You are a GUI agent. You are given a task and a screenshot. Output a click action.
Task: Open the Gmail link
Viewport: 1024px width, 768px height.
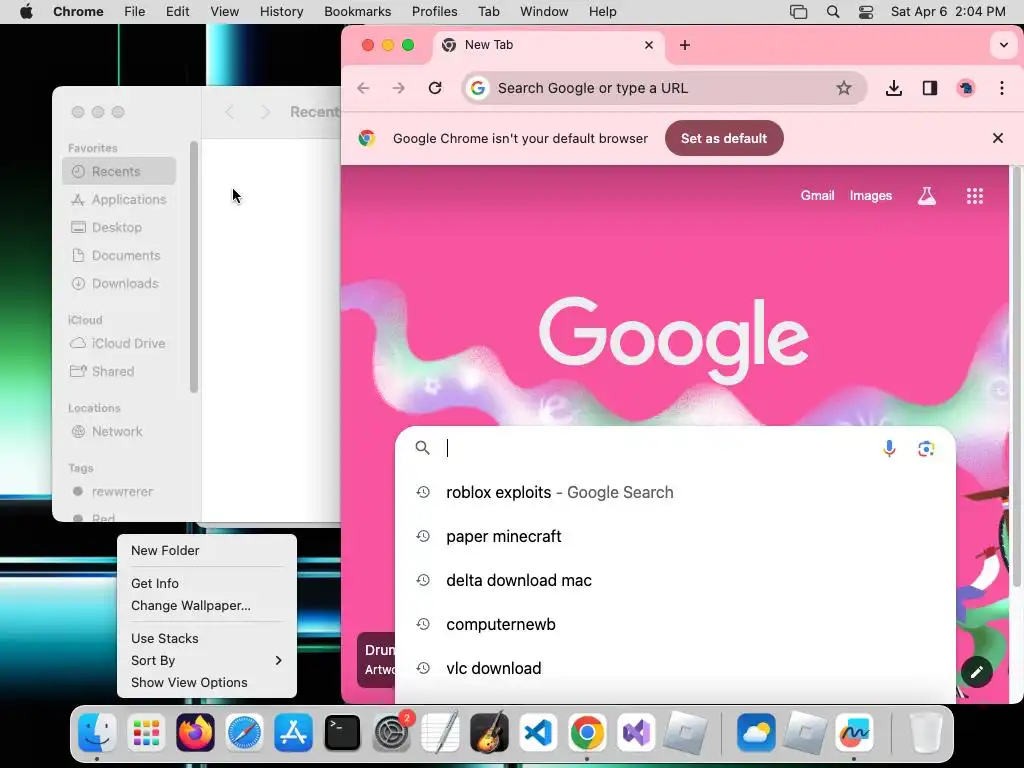[817, 196]
